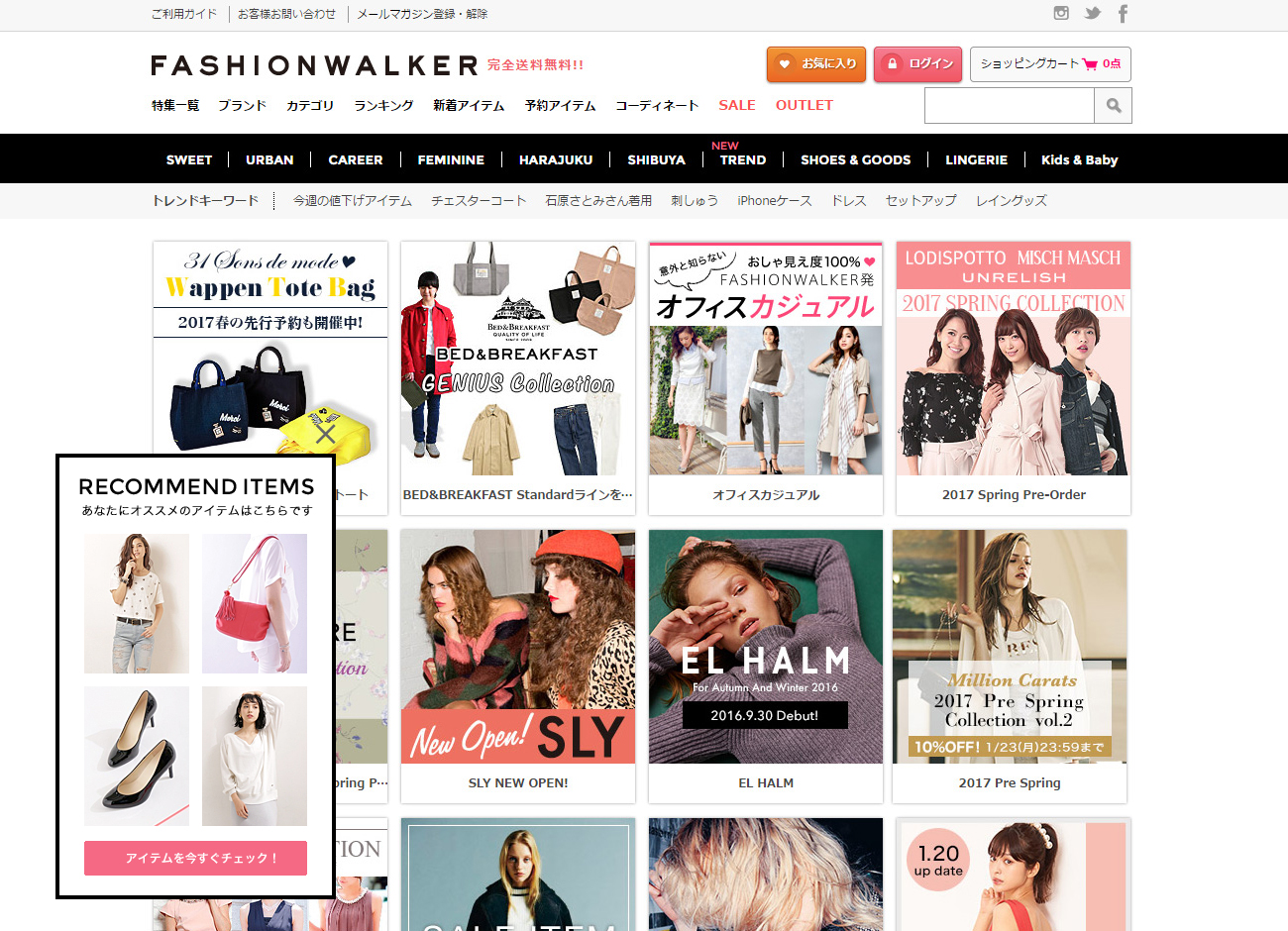Open ランキング menu item
1288x931 pixels.
point(383,105)
